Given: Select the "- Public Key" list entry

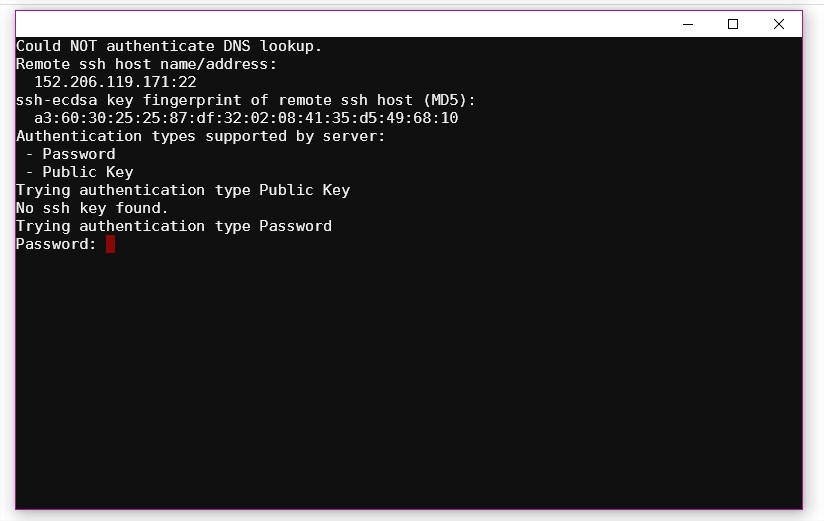Looking at the screenshot, I should (x=79, y=172).
